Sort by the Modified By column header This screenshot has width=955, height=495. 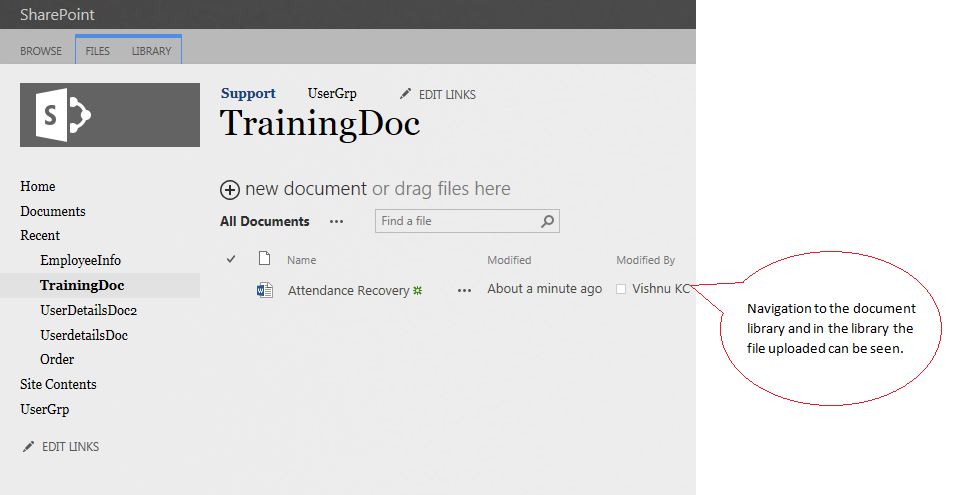click(x=646, y=260)
